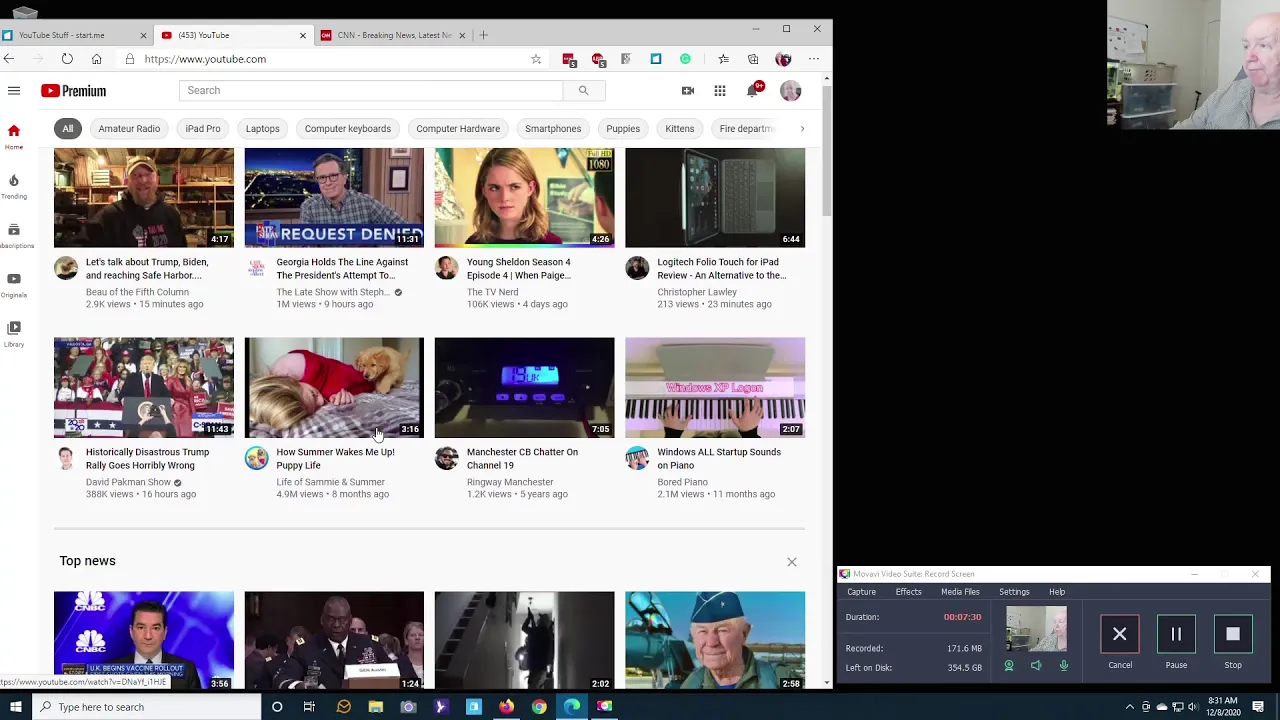Open a new browser tab with plus
This screenshot has width=1280, height=720.
pos(484,35)
